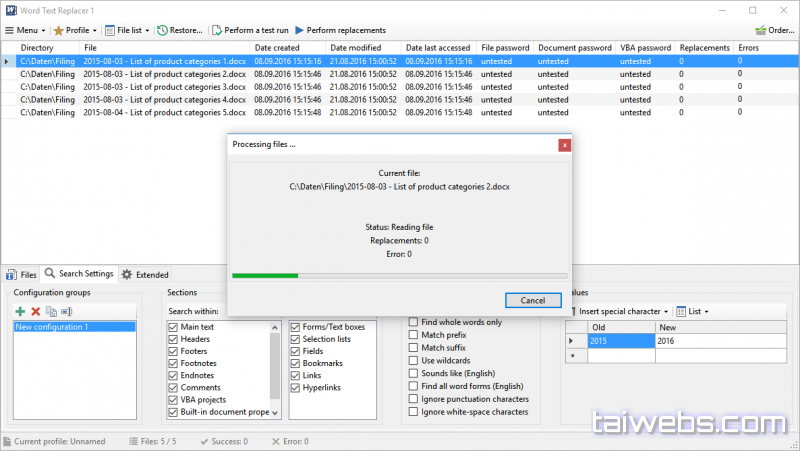This screenshot has width=800, height=451.
Task: Click the Restore toolbar icon
Action: tap(163, 31)
